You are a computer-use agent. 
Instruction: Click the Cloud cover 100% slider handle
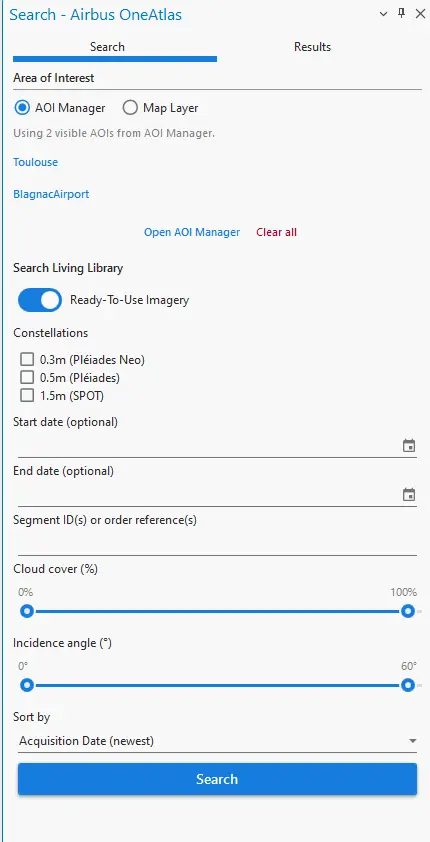coord(408,611)
